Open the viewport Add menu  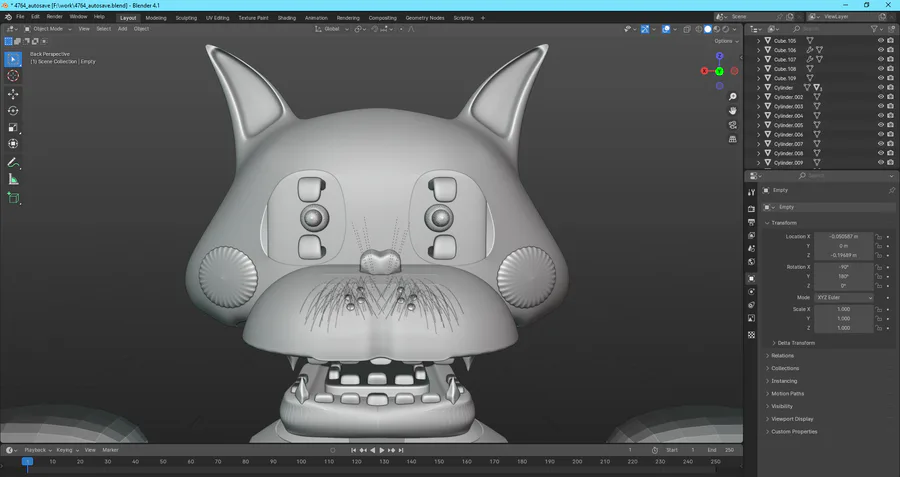coord(122,29)
